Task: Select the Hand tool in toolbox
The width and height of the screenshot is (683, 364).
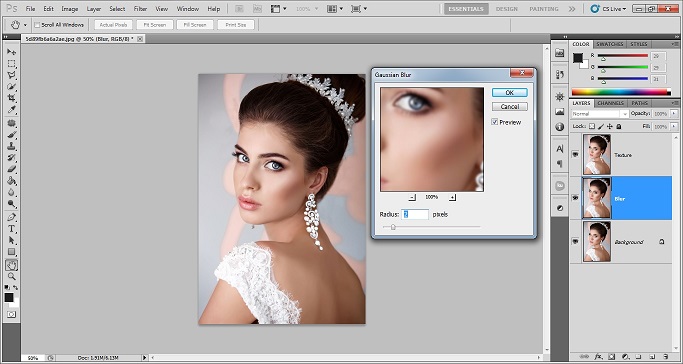Action: (x=11, y=265)
